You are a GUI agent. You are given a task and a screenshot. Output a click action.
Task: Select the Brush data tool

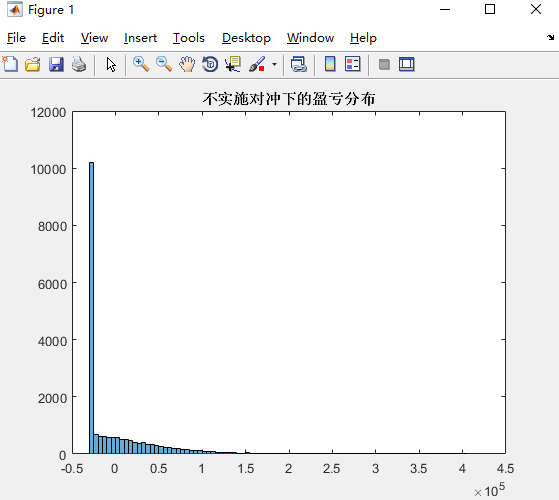[x=257, y=65]
